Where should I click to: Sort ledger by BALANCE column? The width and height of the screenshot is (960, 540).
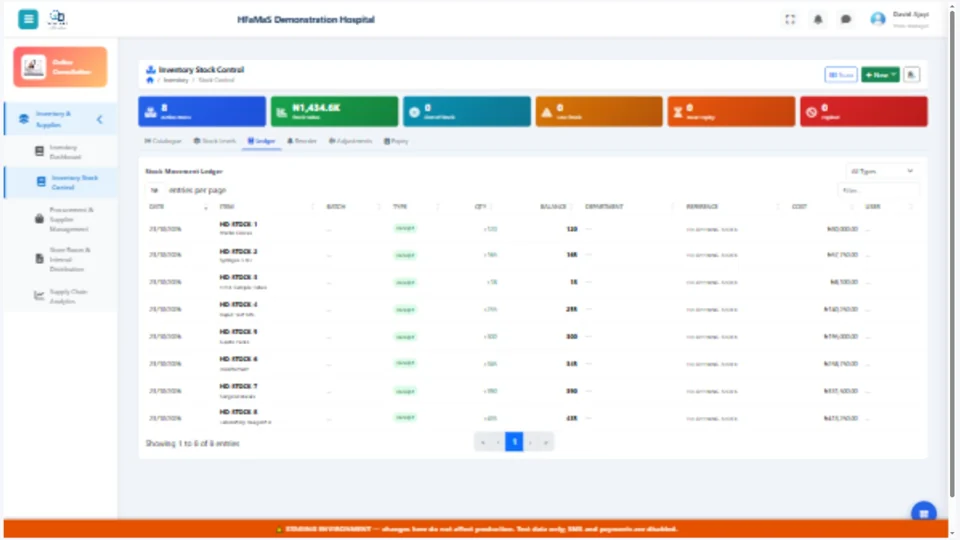[555, 207]
